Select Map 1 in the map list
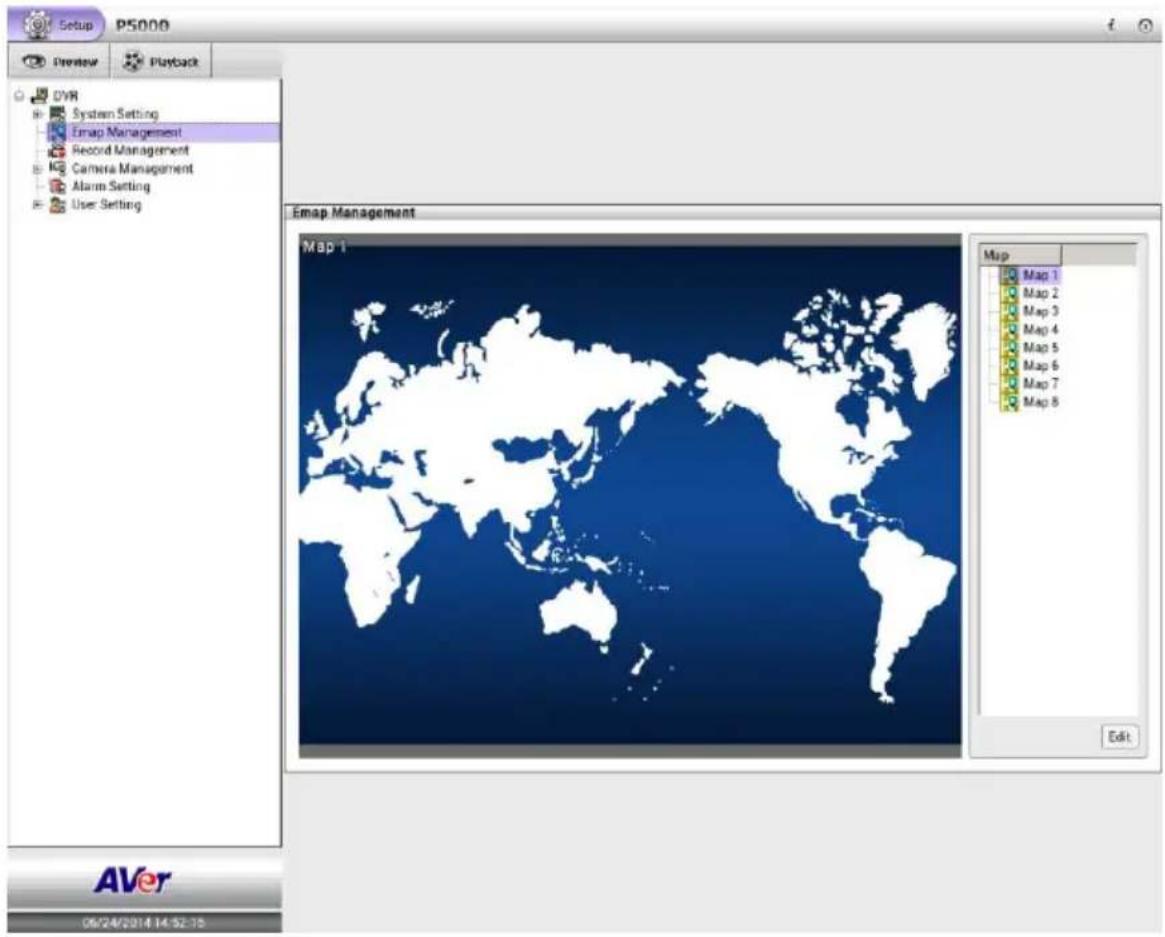Viewport: 1165px width, 937px height. (1040, 275)
